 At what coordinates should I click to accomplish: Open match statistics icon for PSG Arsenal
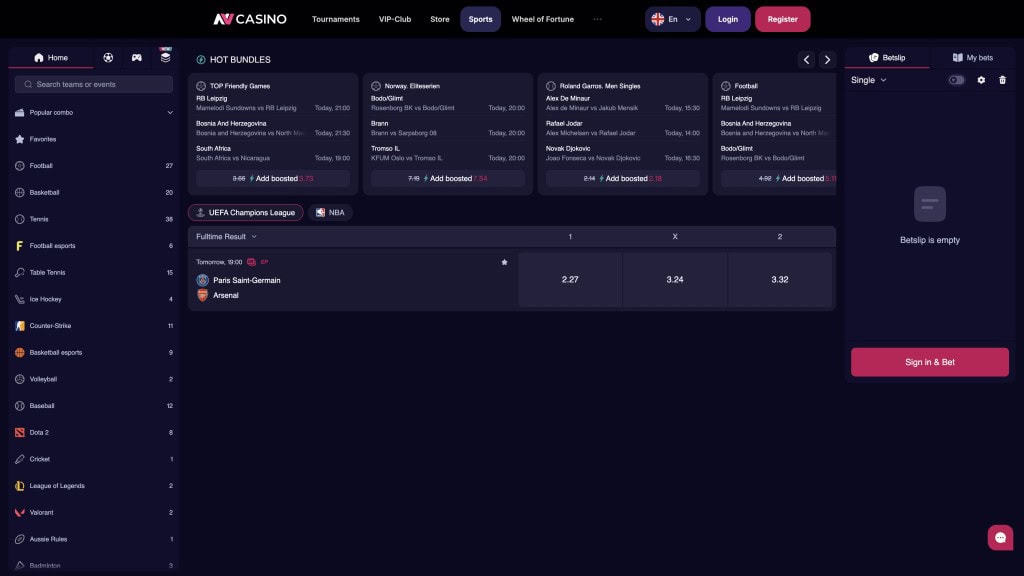251,262
